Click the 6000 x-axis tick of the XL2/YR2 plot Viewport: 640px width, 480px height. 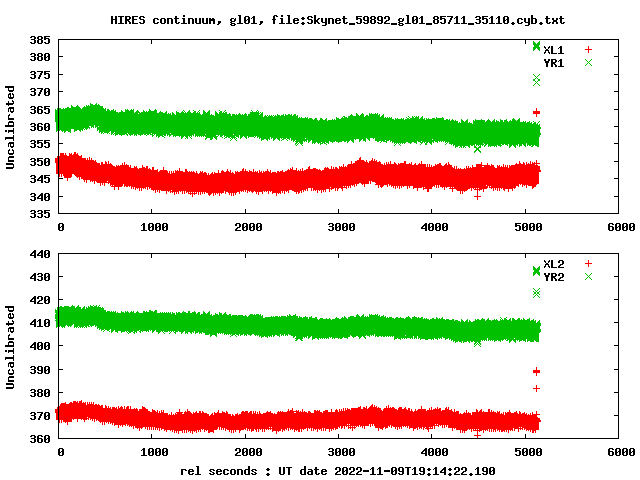click(621, 452)
